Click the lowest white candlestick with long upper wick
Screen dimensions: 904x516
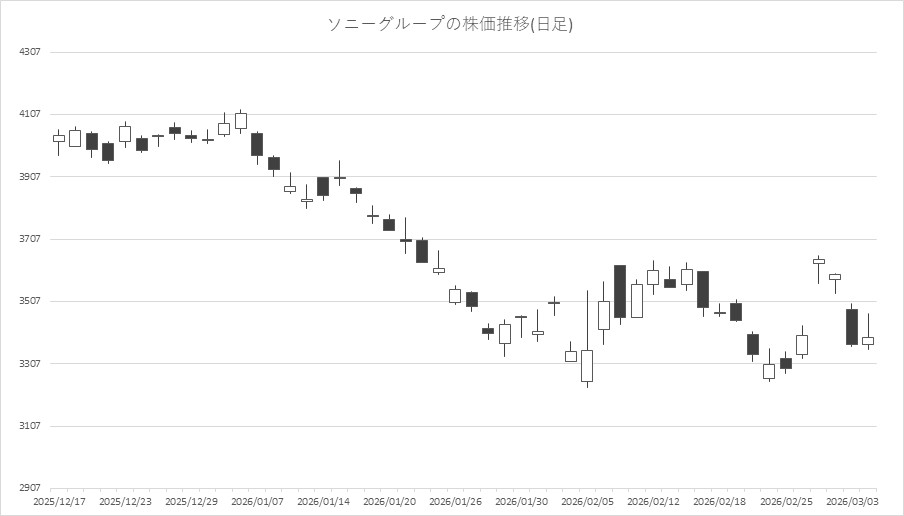(x=587, y=365)
